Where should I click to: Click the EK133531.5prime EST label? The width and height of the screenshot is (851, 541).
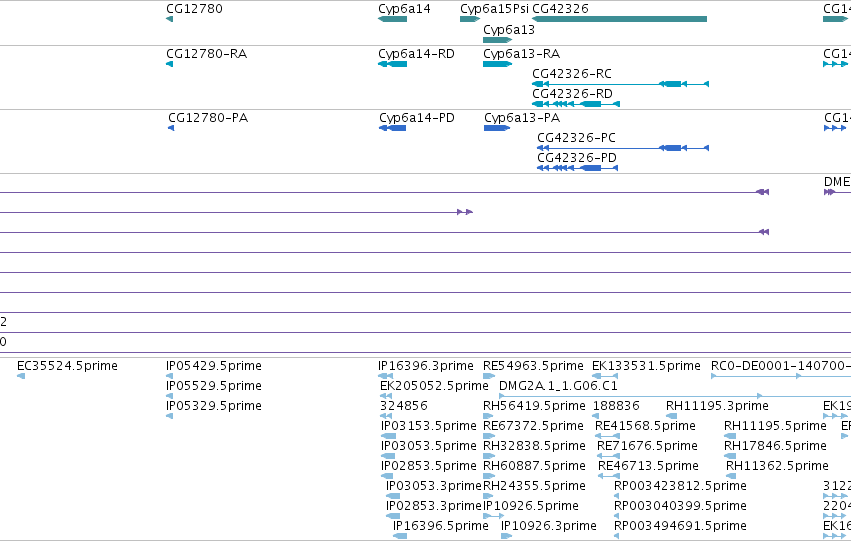click(646, 366)
